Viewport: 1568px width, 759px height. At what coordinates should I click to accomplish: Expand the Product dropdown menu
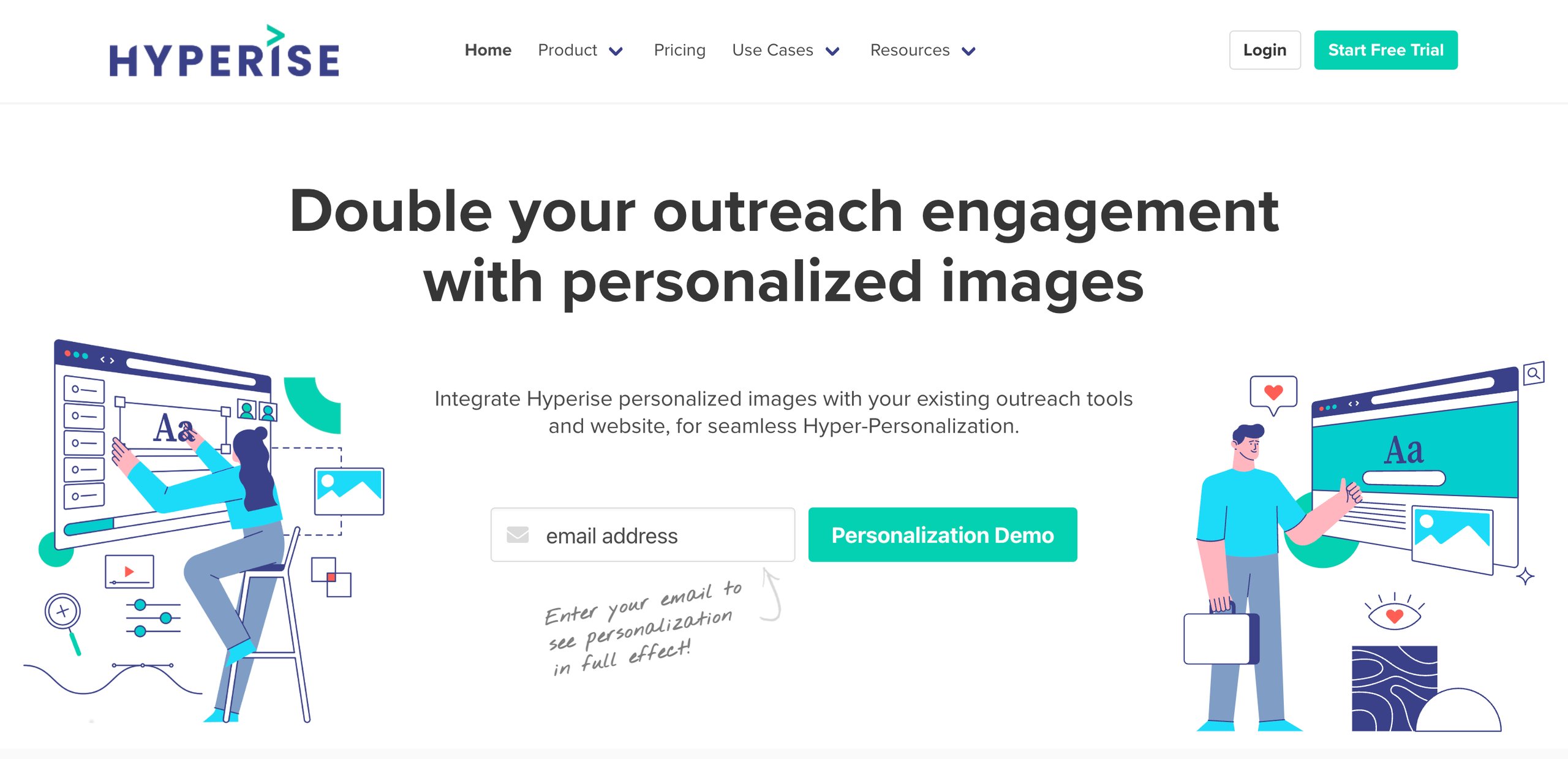581,49
